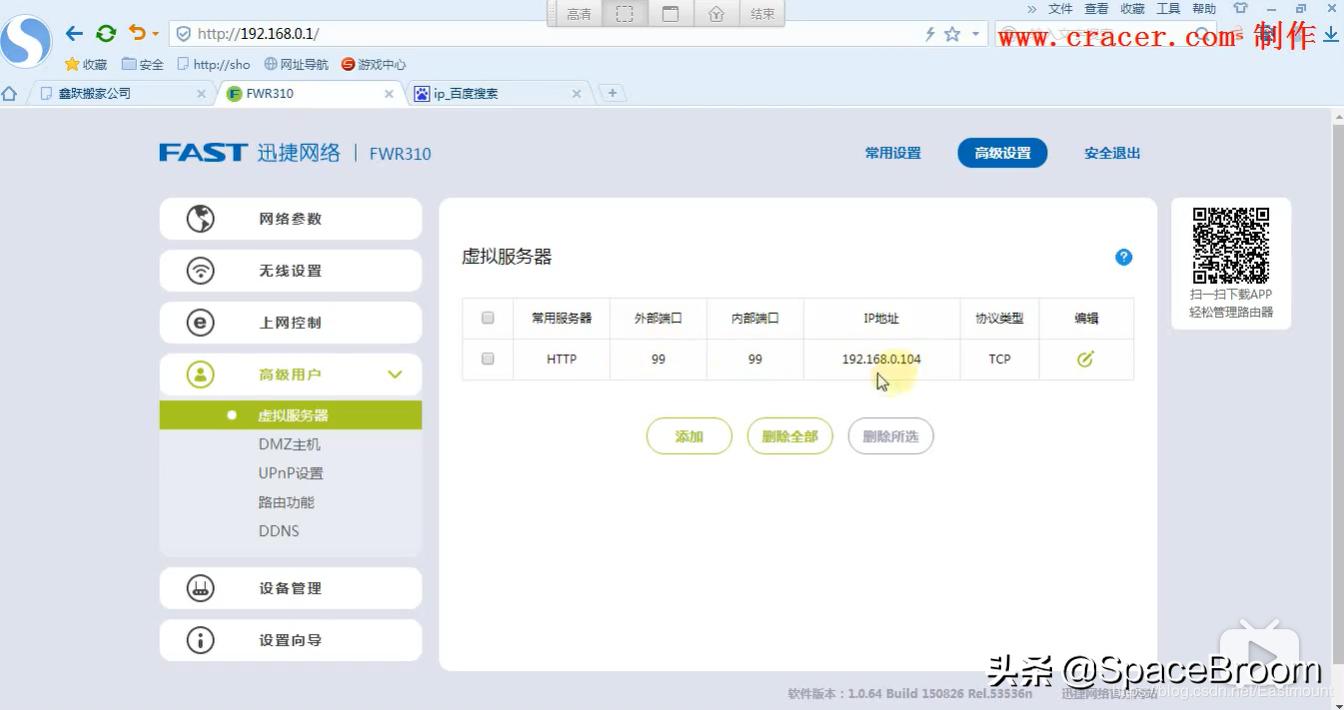Open the blue help question mark icon

coord(1123,257)
